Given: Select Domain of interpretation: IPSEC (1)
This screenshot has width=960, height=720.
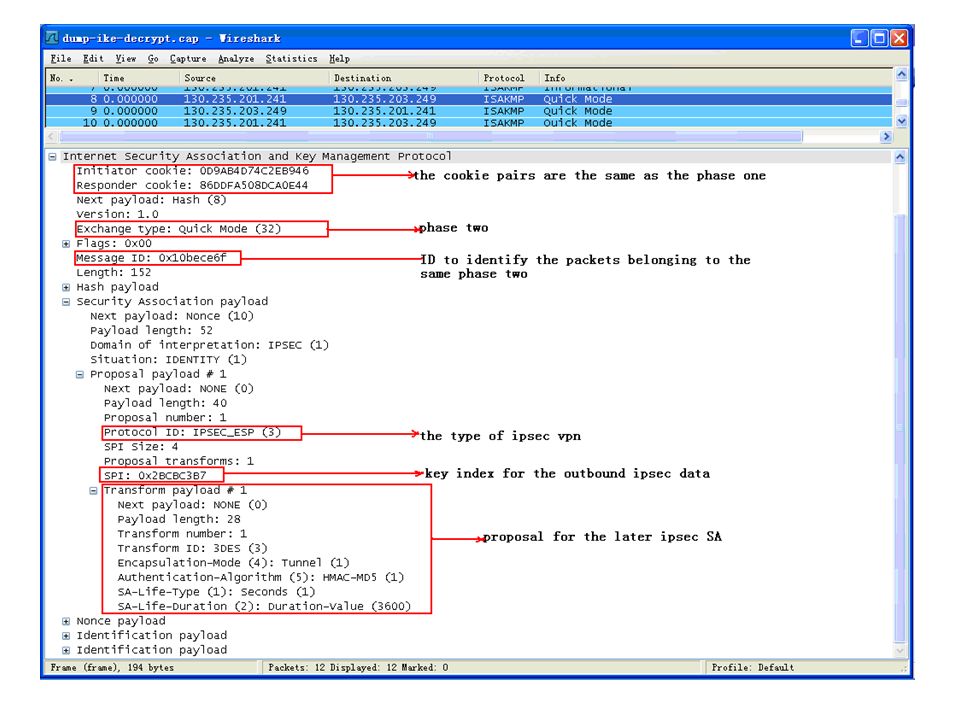Looking at the screenshot, I should 209,345.
